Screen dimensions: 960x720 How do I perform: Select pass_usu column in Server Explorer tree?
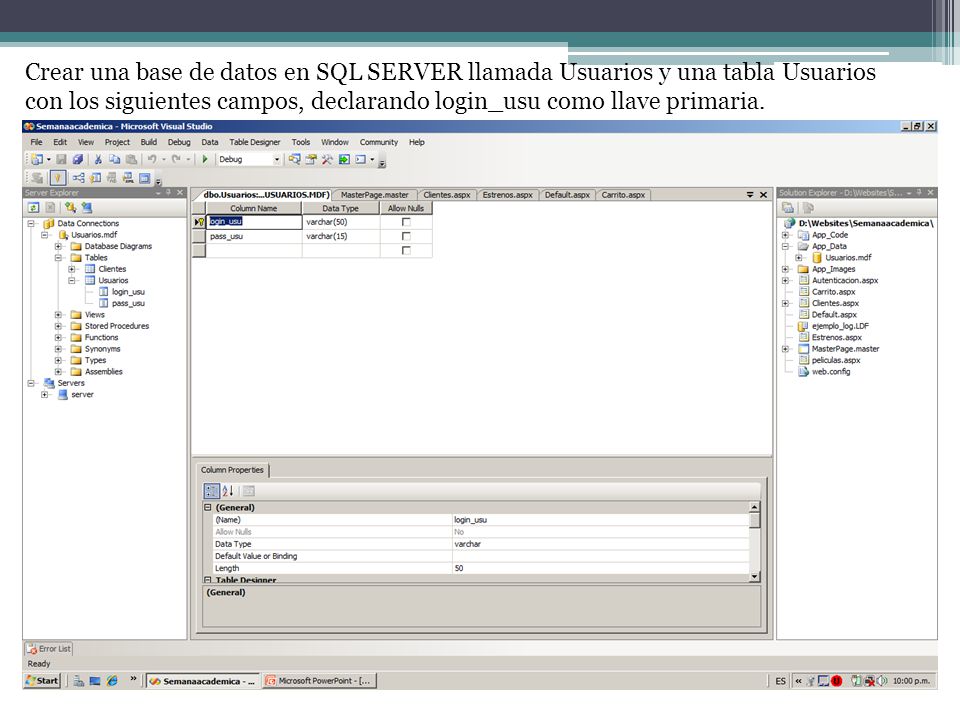[x=128, y=304]
